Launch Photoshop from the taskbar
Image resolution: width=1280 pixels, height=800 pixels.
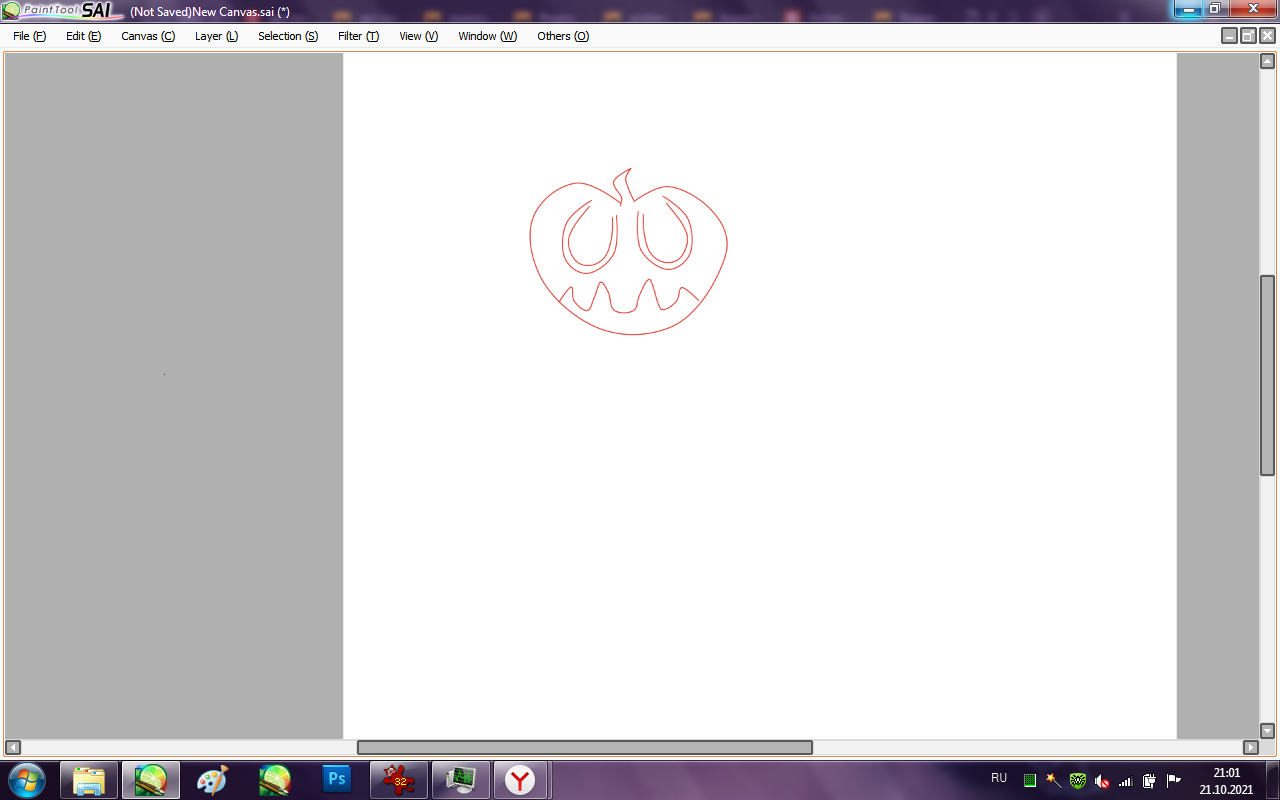click(x=337, y=779)
